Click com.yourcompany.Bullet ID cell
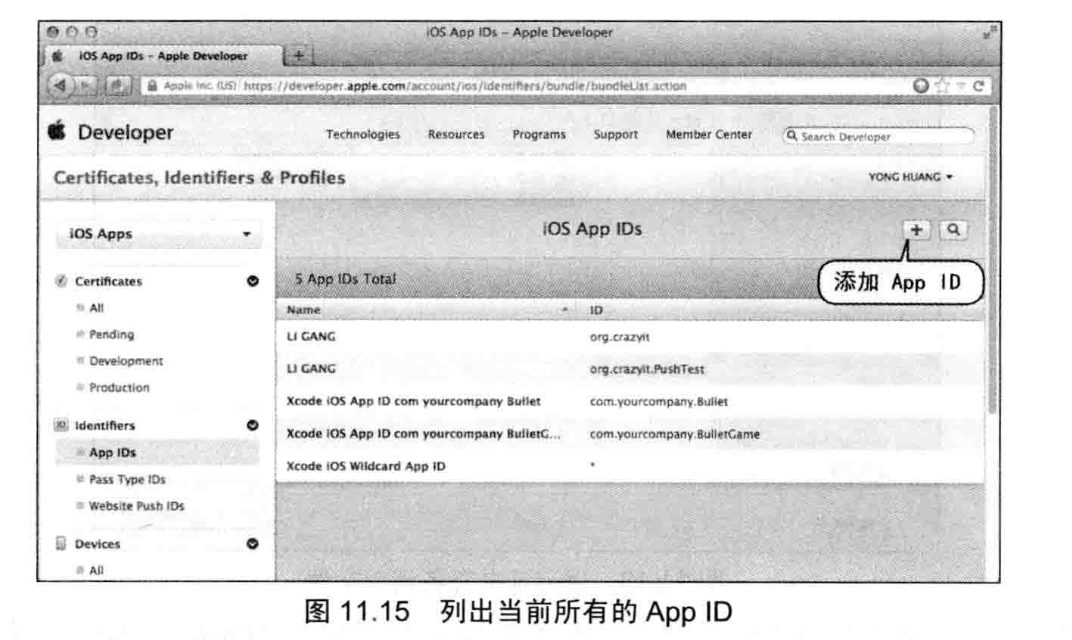The image size is (1072, 640). pos(658,402)
